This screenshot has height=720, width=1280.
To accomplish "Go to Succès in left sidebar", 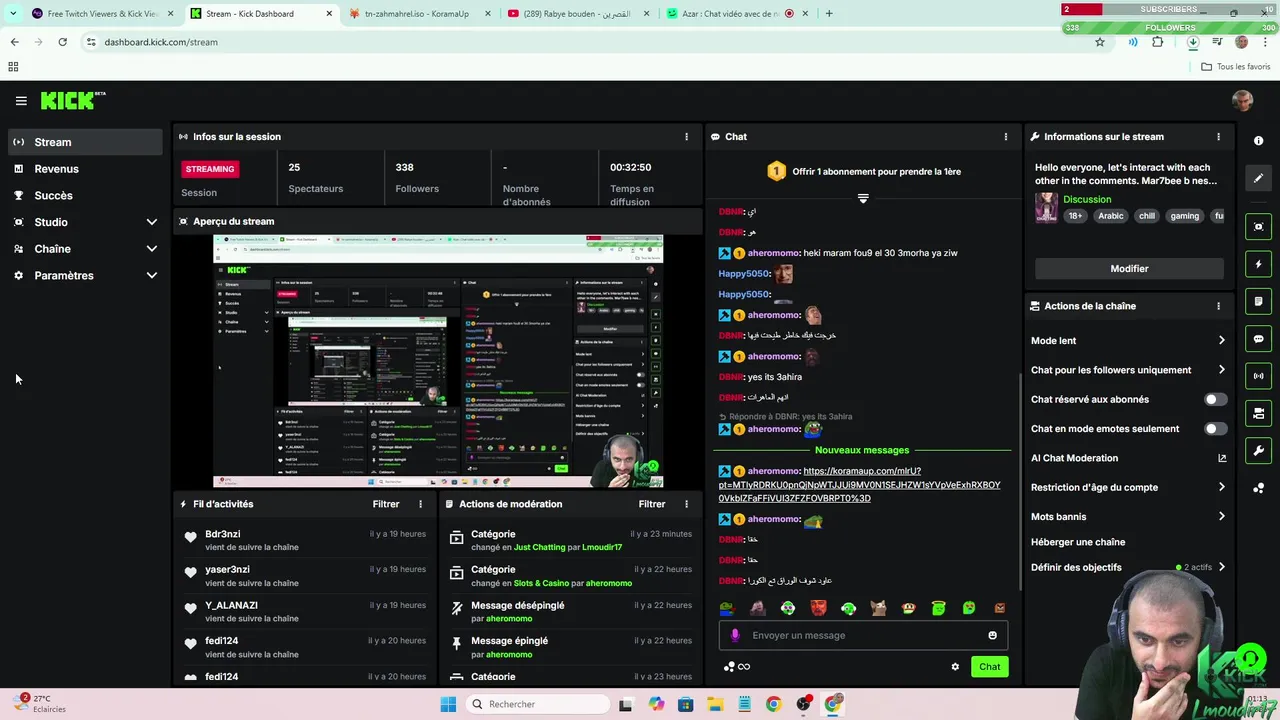I will [x=86, y=195].
